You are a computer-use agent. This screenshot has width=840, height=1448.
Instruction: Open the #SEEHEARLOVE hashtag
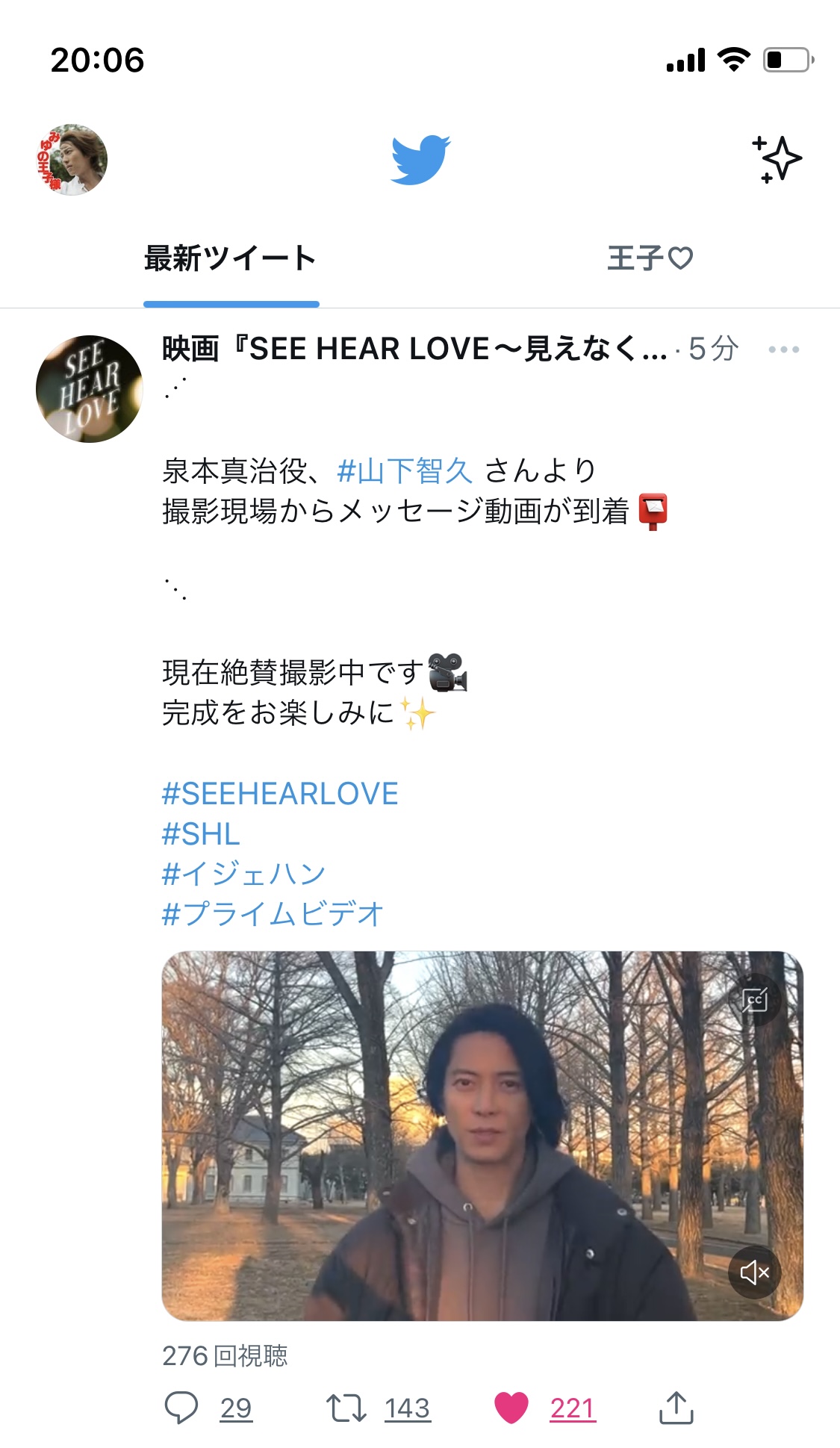(280, 793)
